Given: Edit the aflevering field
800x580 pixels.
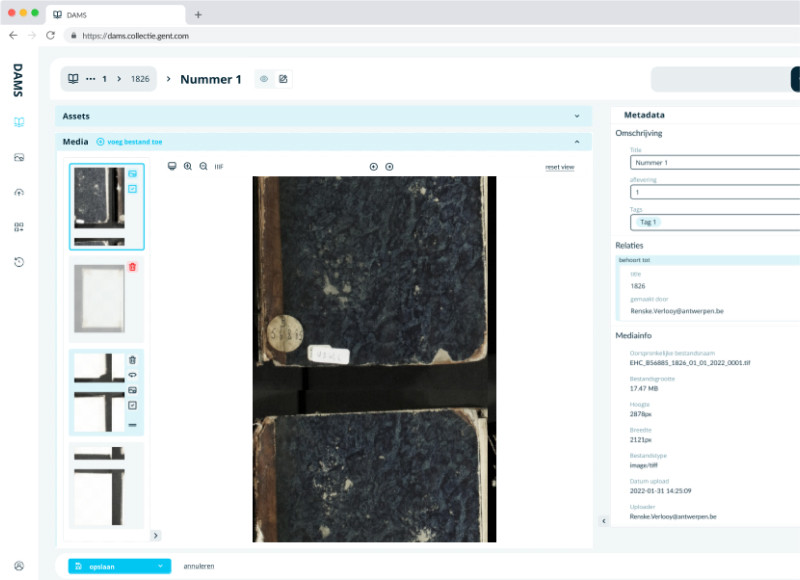Looking at the screenshot, I should tap(715, 192).
